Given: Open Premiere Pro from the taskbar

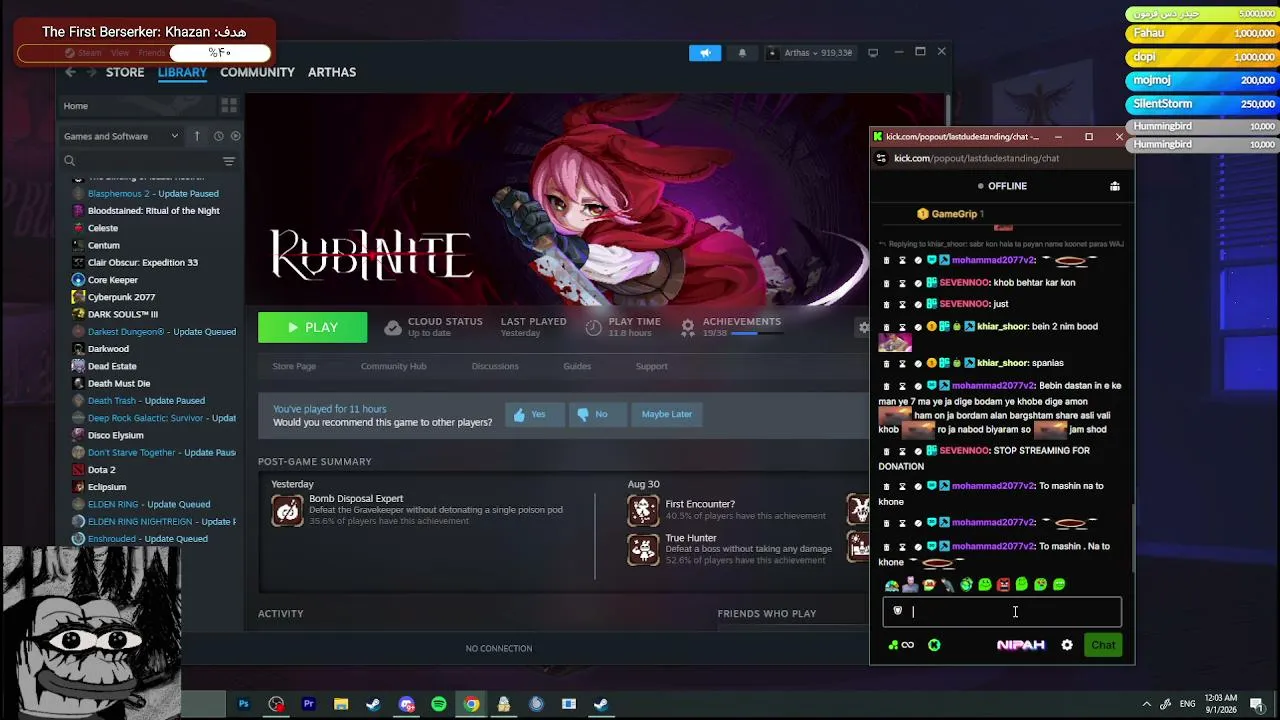Looking at the screenshot, I should click(x=308, y=704).
